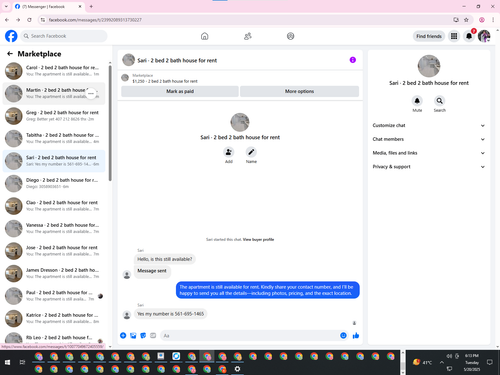The image size is (500, 375).
Task: Click the Search Facebook field
Action: [x=64, y=36]
